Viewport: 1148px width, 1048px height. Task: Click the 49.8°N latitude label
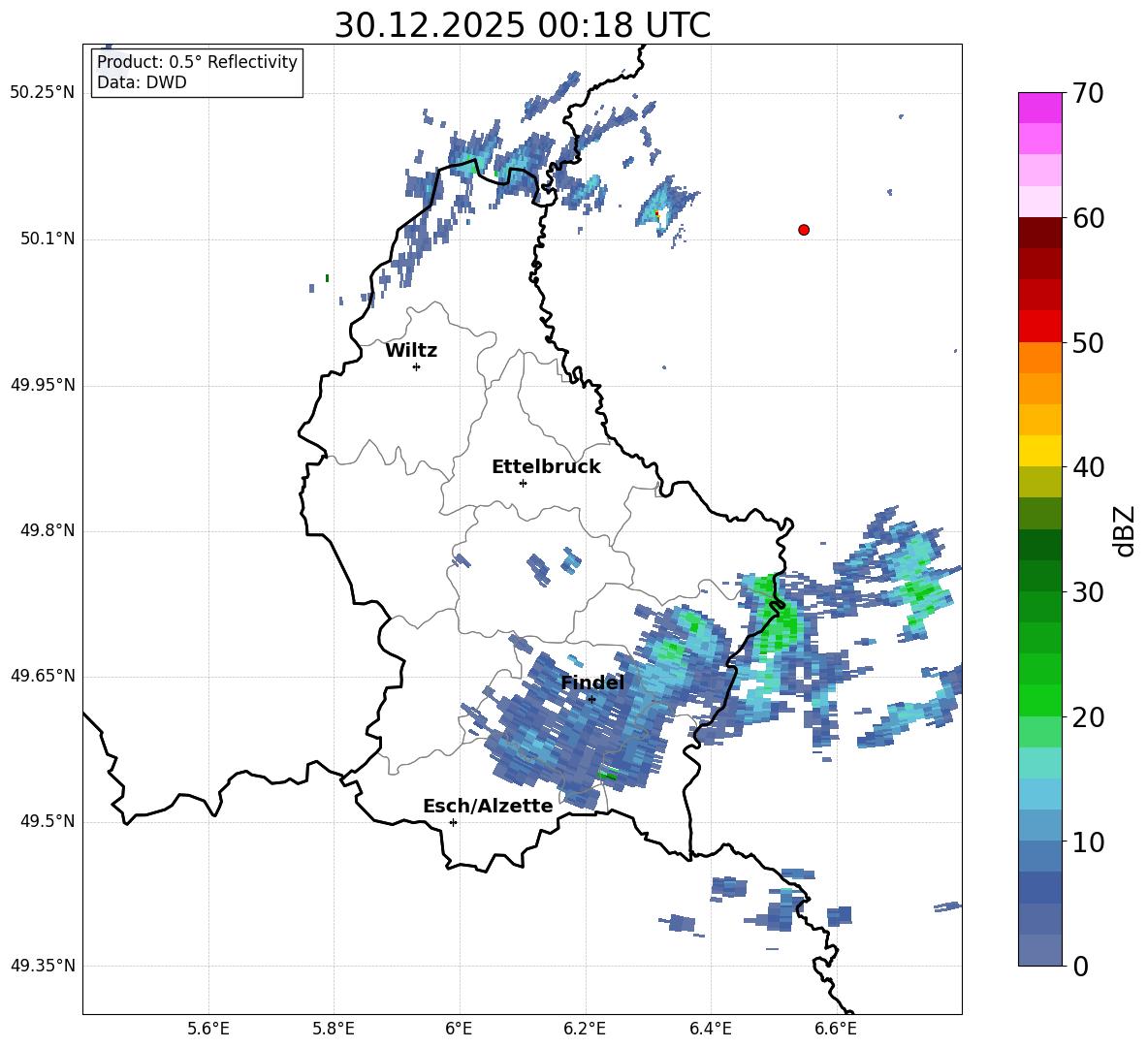click(x=48, y=530)
